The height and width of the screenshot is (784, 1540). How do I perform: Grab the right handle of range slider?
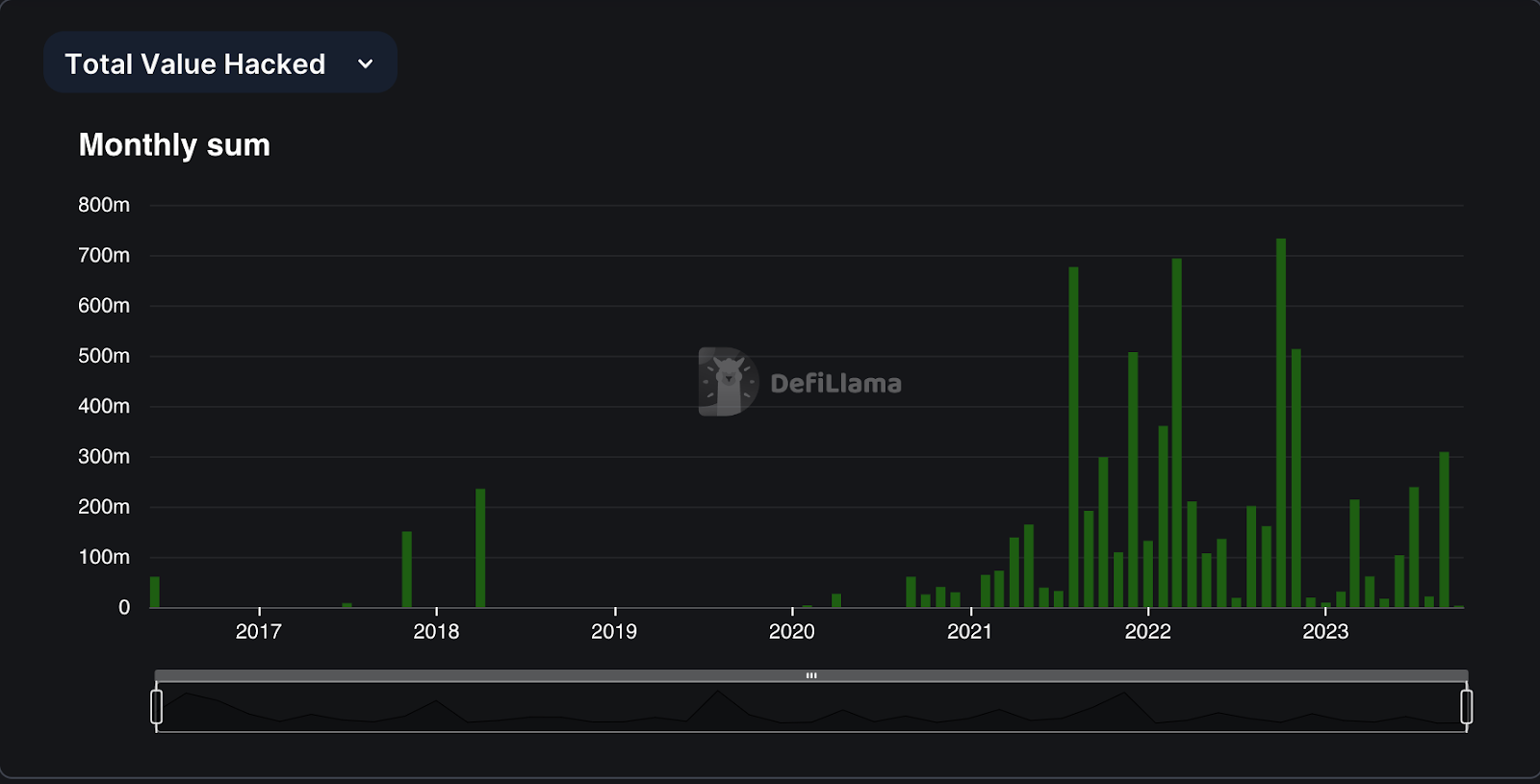tap(1466, 706)
